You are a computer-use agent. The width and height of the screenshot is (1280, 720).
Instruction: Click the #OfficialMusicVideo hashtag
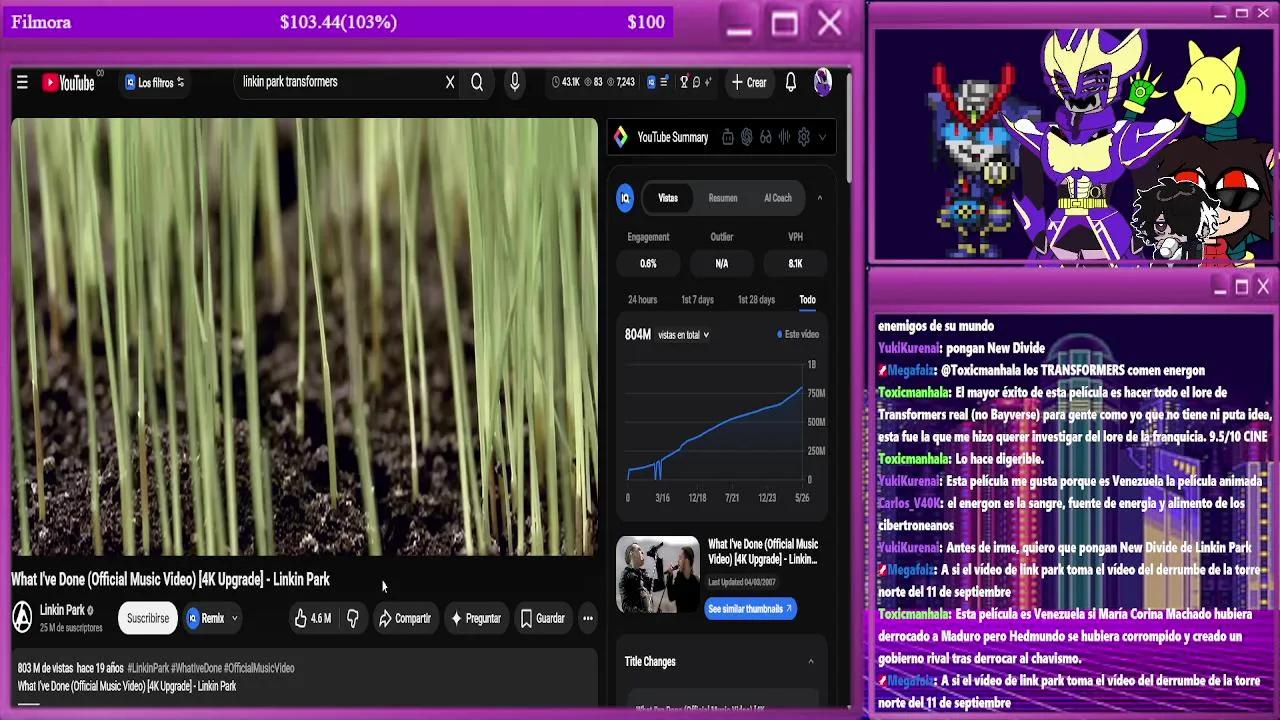tap(259, 668)
